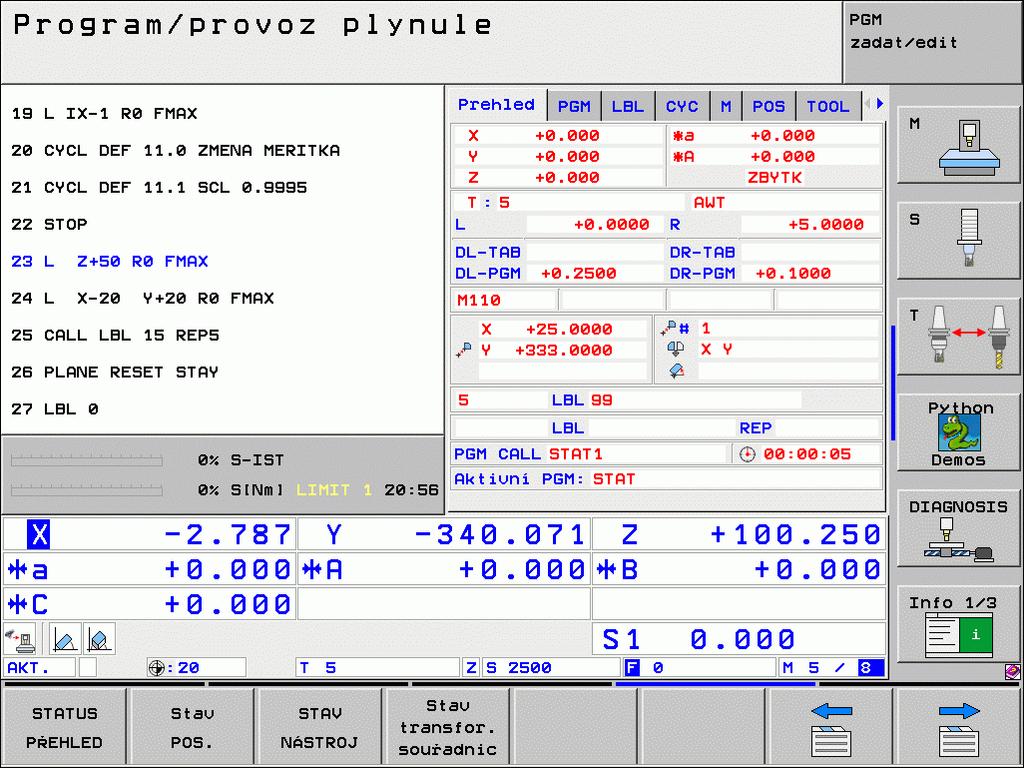Open the DIAGNOSIS softkey
Viewport: 1024px width, 768px height.
pyautogui.click(x=958, y=529)
